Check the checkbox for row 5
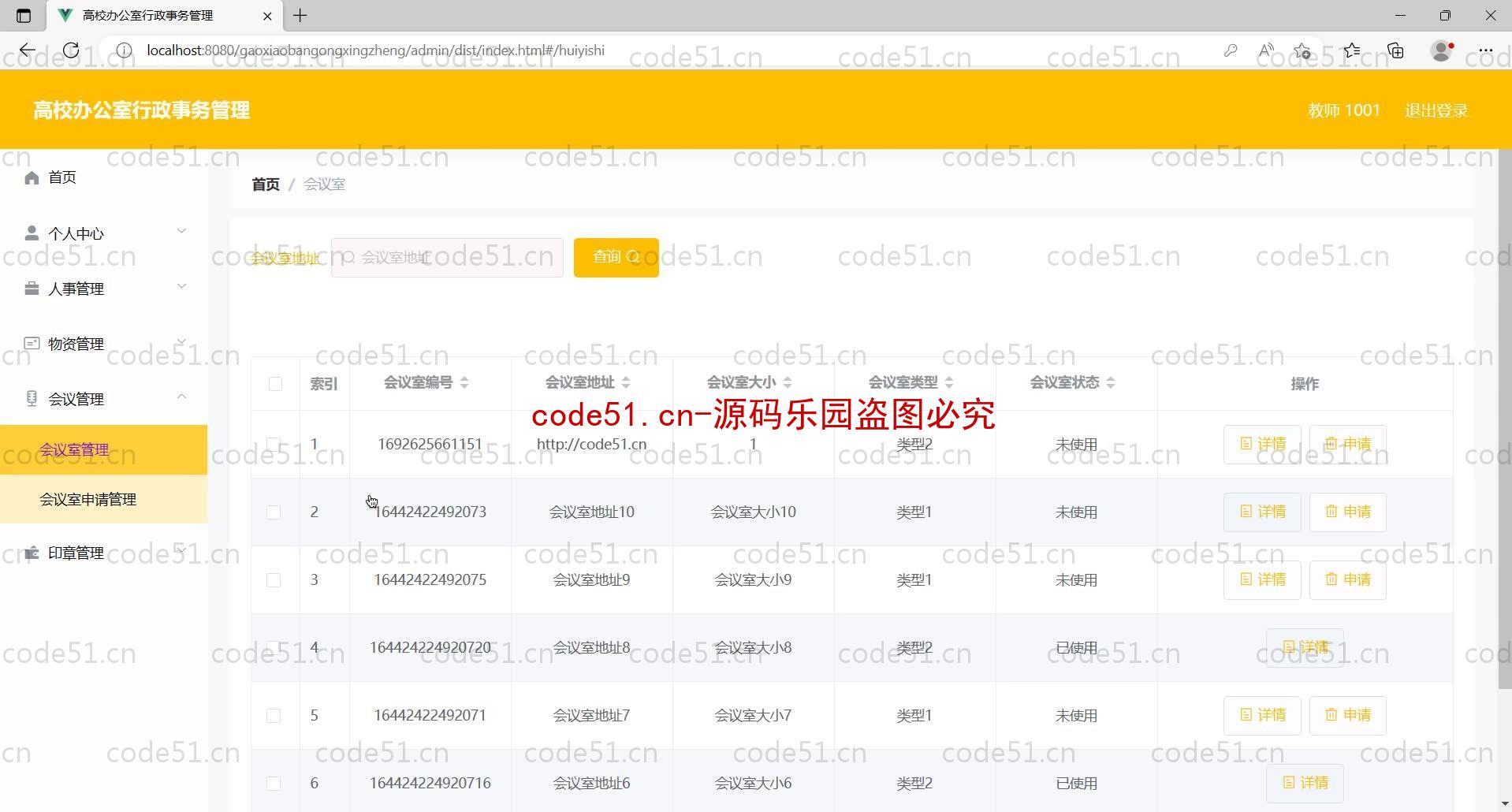This screenshot has width=1512, height=812. tap(274, 716)
